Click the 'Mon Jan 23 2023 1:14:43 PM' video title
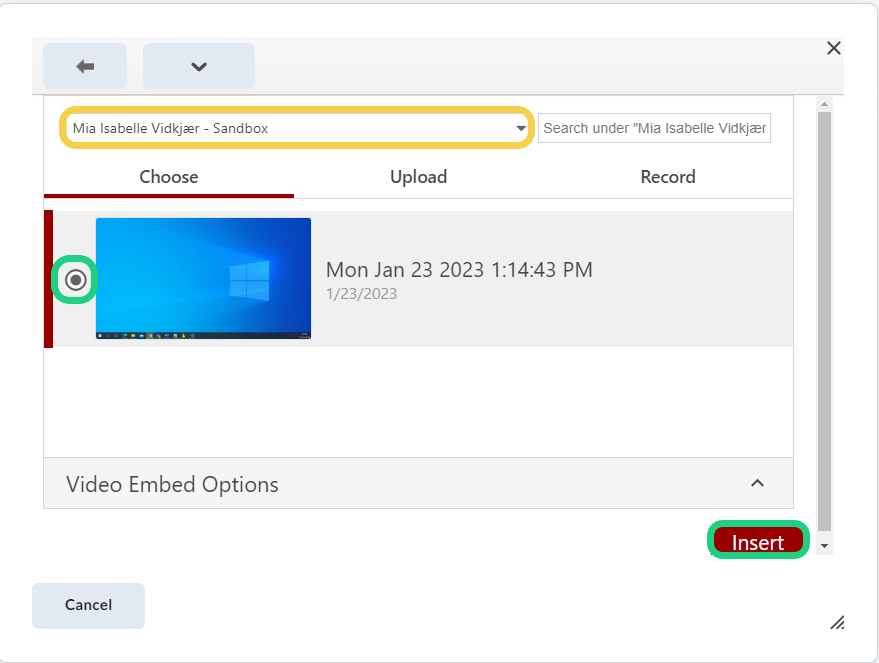 [x=459, y=269]
